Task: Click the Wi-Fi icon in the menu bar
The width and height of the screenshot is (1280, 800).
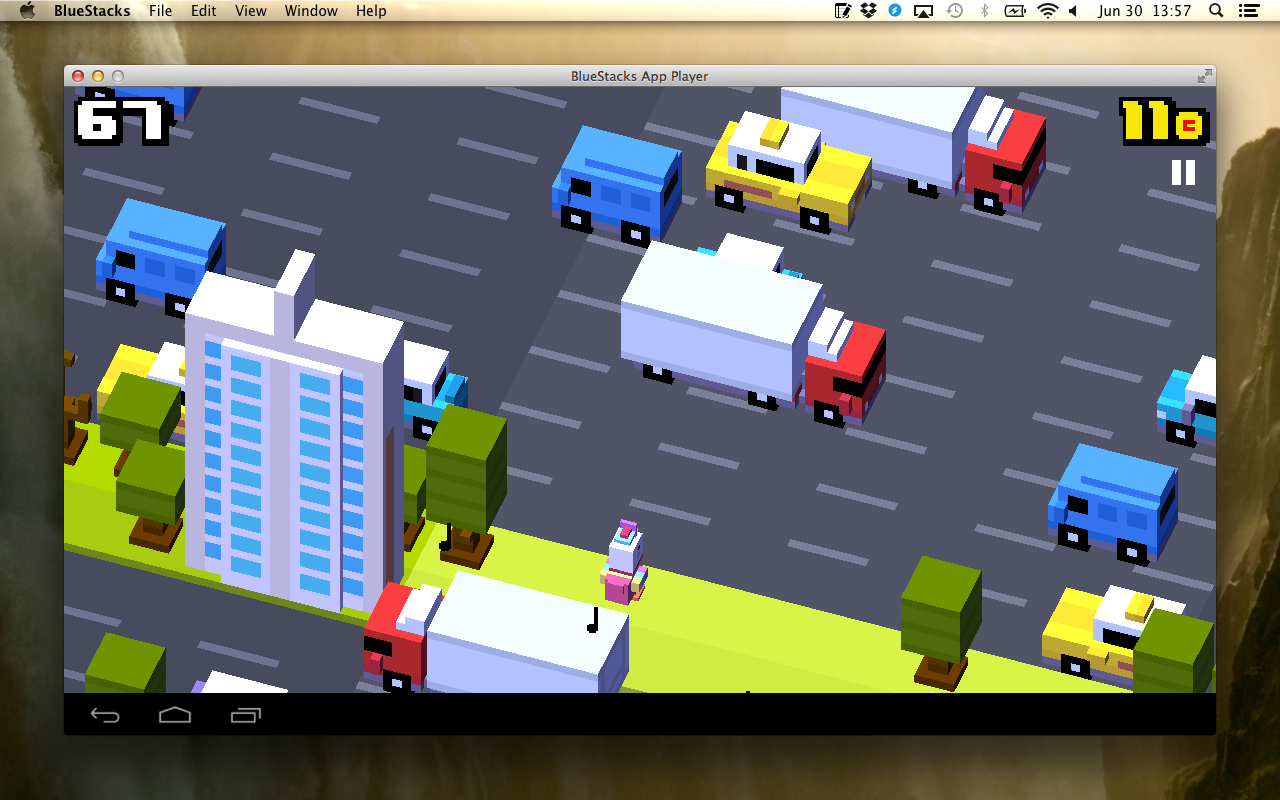Action: click(x=1045, y=11)
